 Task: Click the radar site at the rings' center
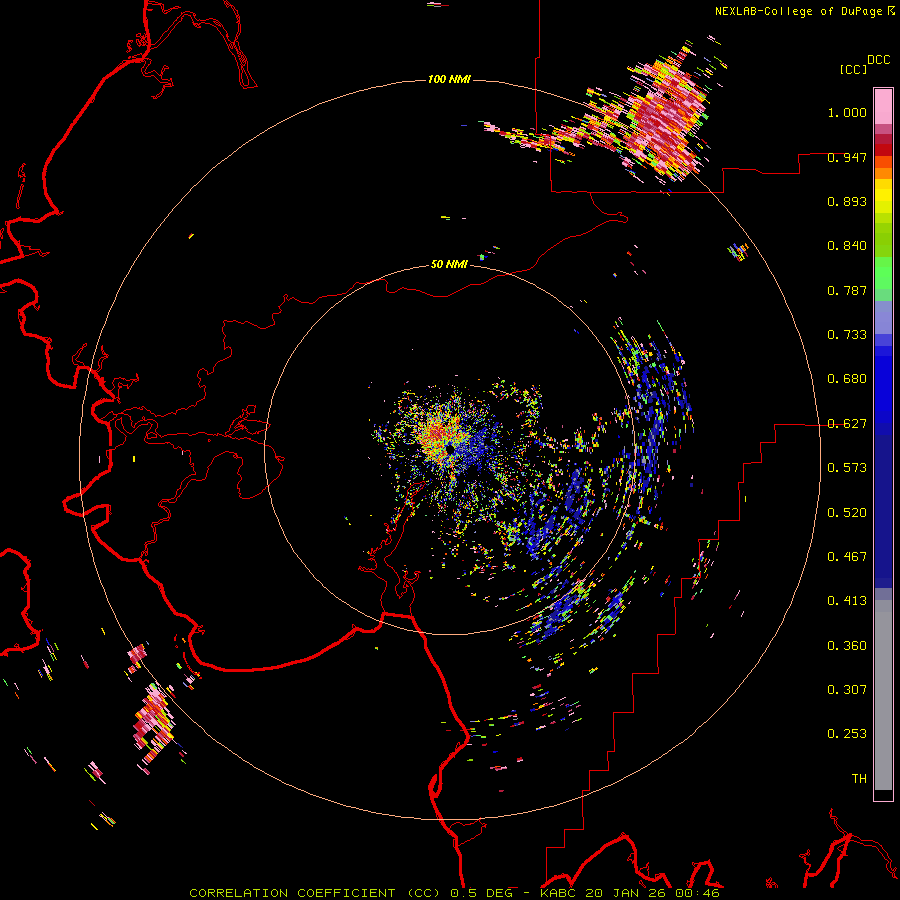tap(450, 449)
